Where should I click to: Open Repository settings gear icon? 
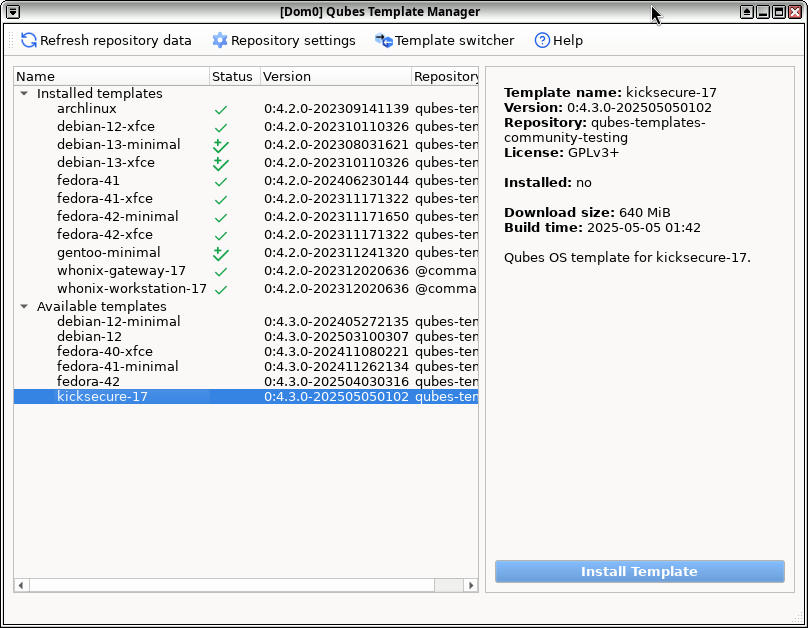point(220,40)
